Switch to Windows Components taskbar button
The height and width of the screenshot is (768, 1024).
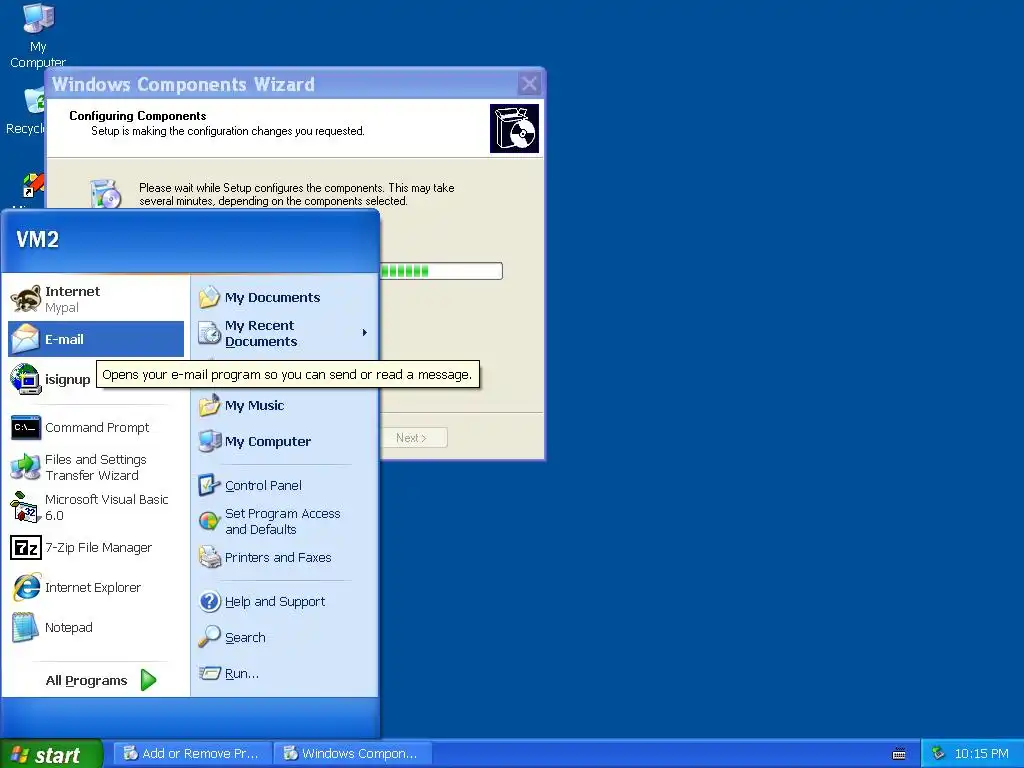(353, 754)
